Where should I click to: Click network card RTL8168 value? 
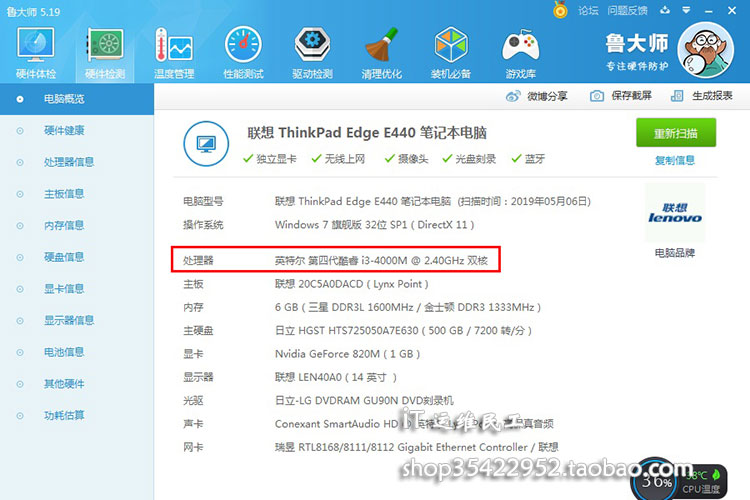(x=417, y=447)
